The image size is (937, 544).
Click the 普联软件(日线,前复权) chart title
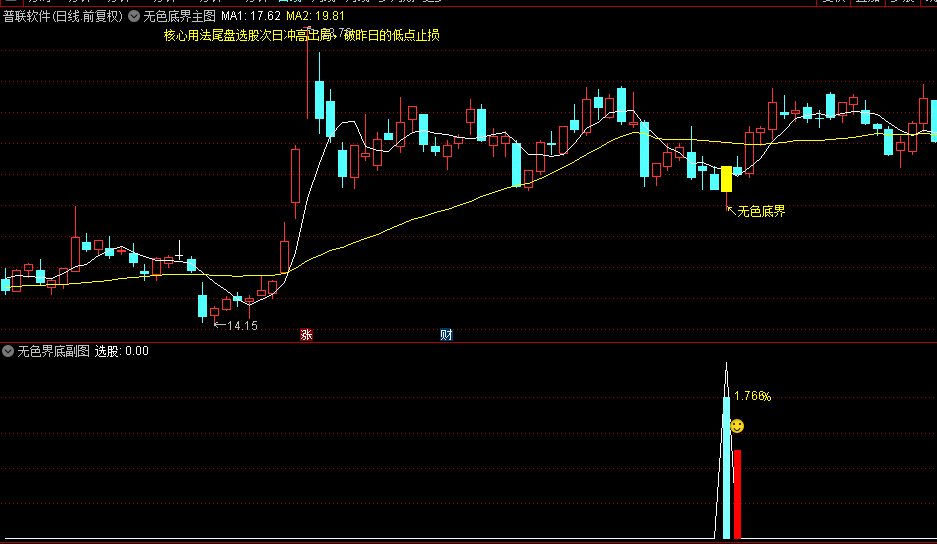click(x=63, y=16)
